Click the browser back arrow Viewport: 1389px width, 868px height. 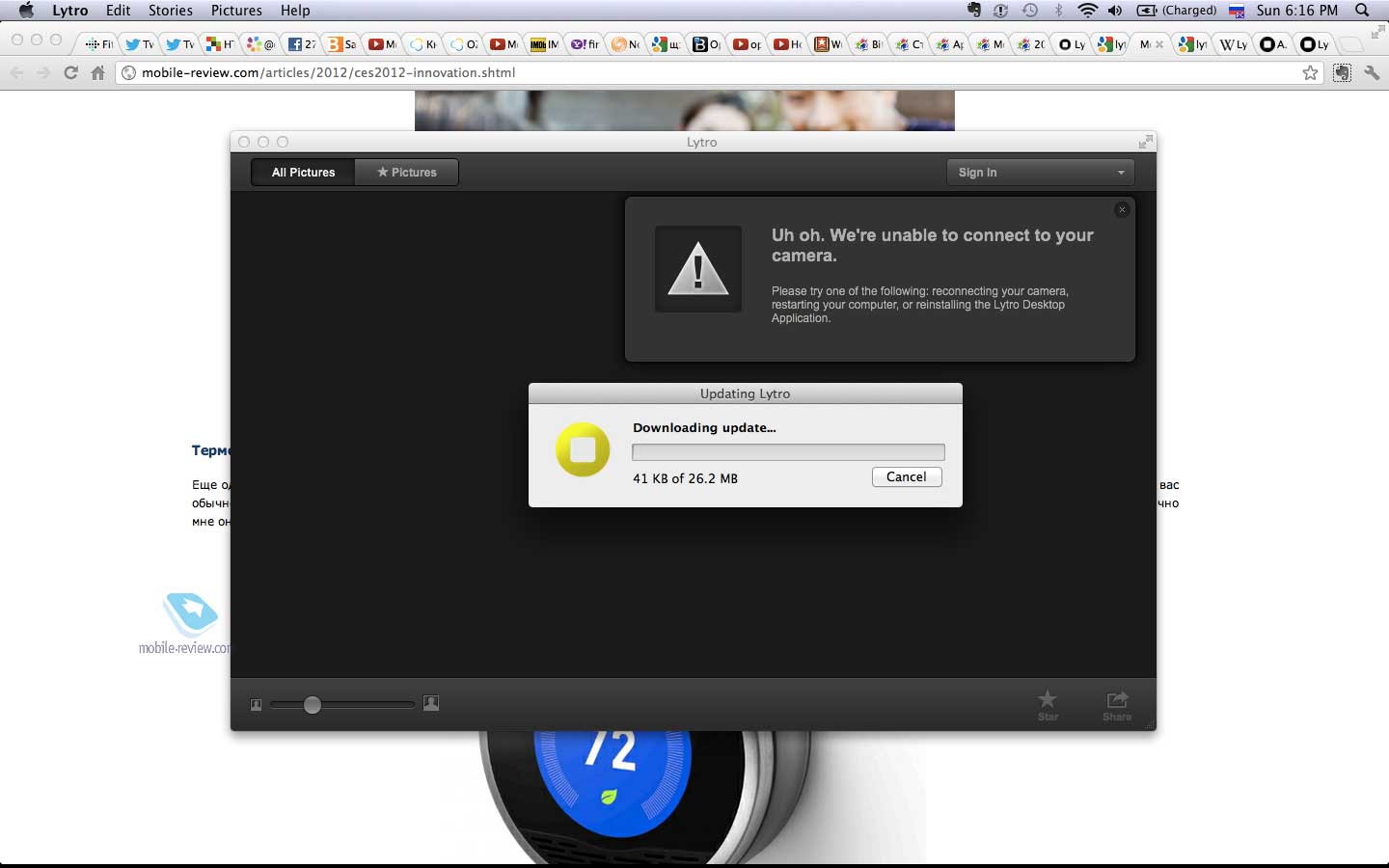pyautogui.click(x=16, y=72)
